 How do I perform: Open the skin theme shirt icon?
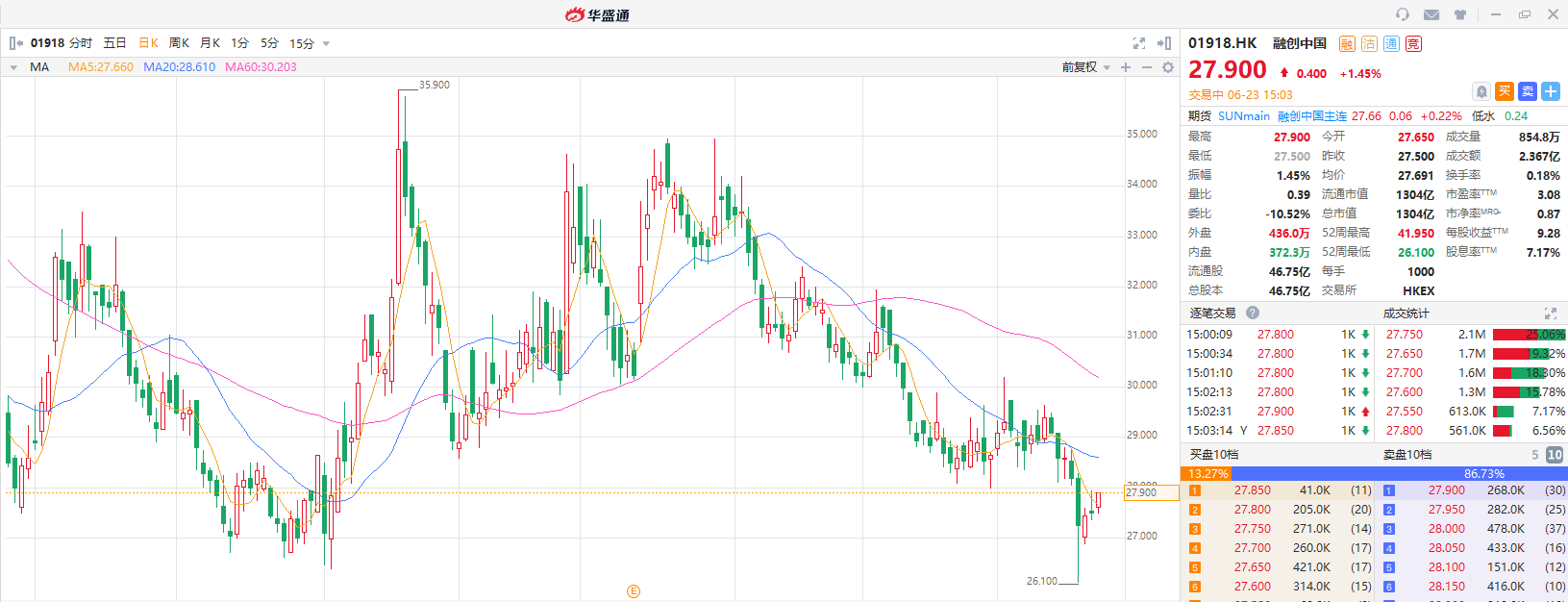(1460, 14)
